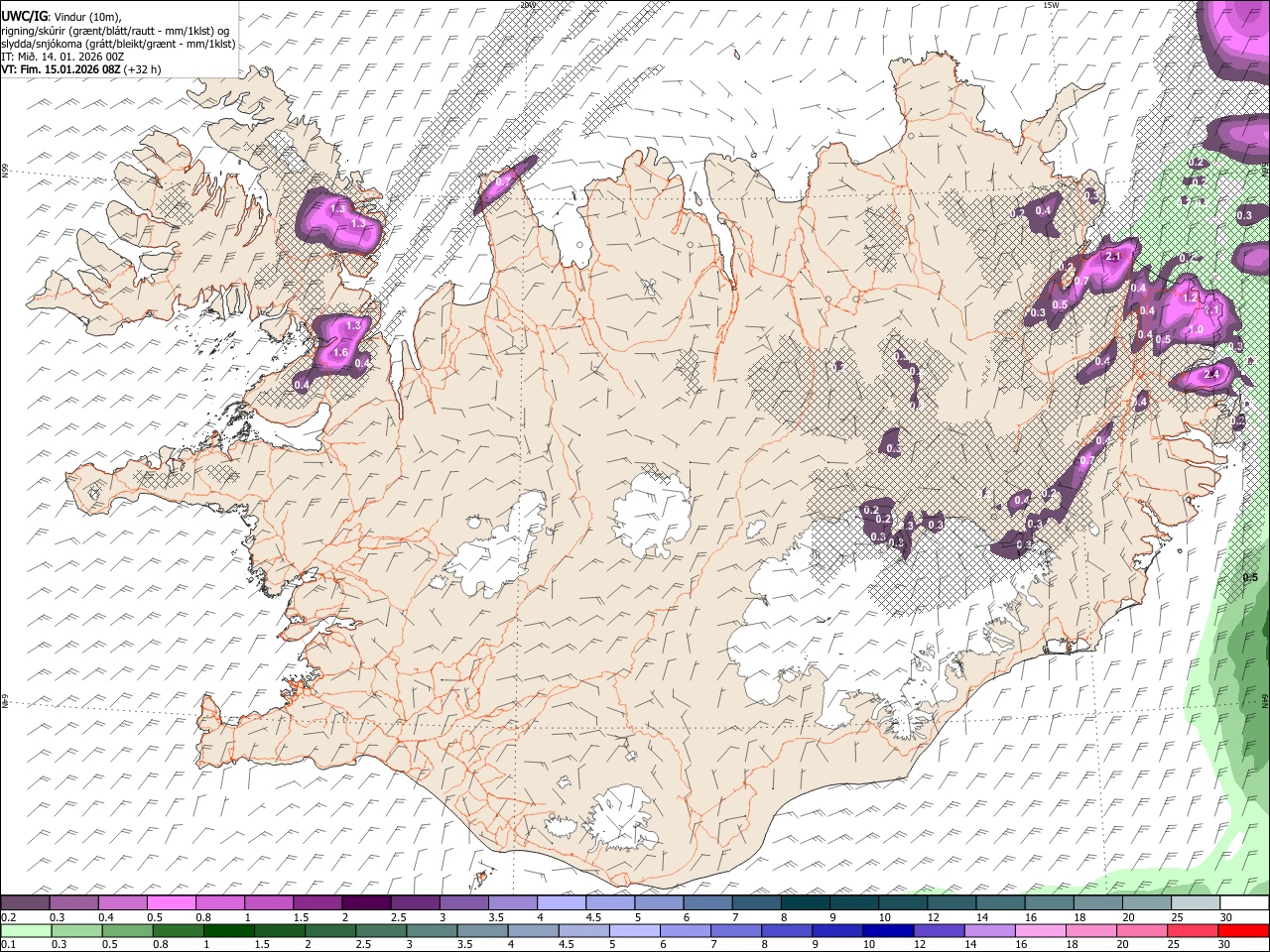Pick the top-row swatch between 4 and 4.5
This screenshot has width=1270, height=952.
pyautogui.click(x=562, y=902)
